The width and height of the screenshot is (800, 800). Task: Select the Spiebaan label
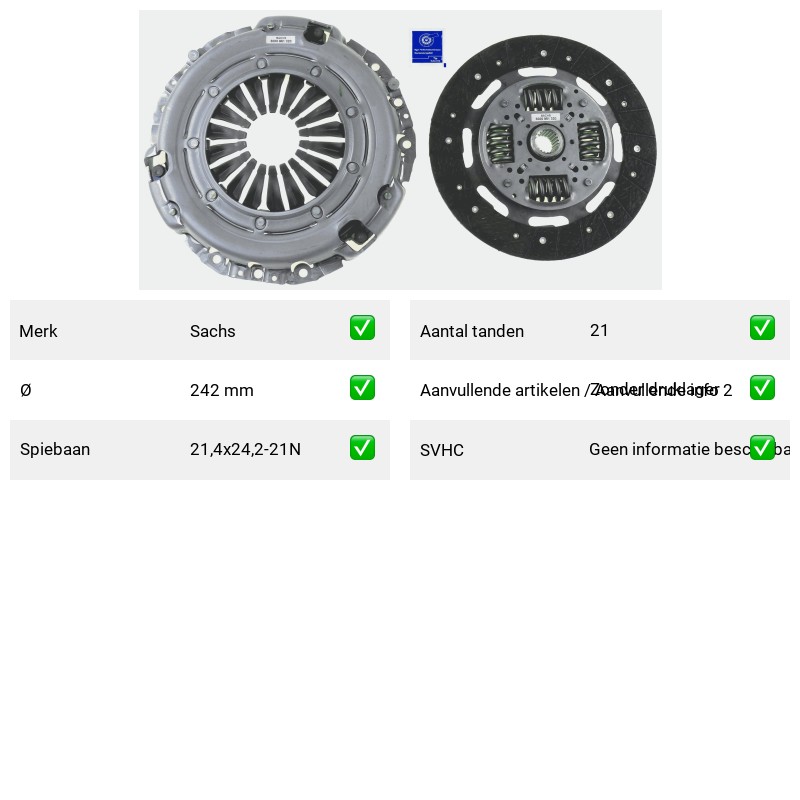pos(55,449)
